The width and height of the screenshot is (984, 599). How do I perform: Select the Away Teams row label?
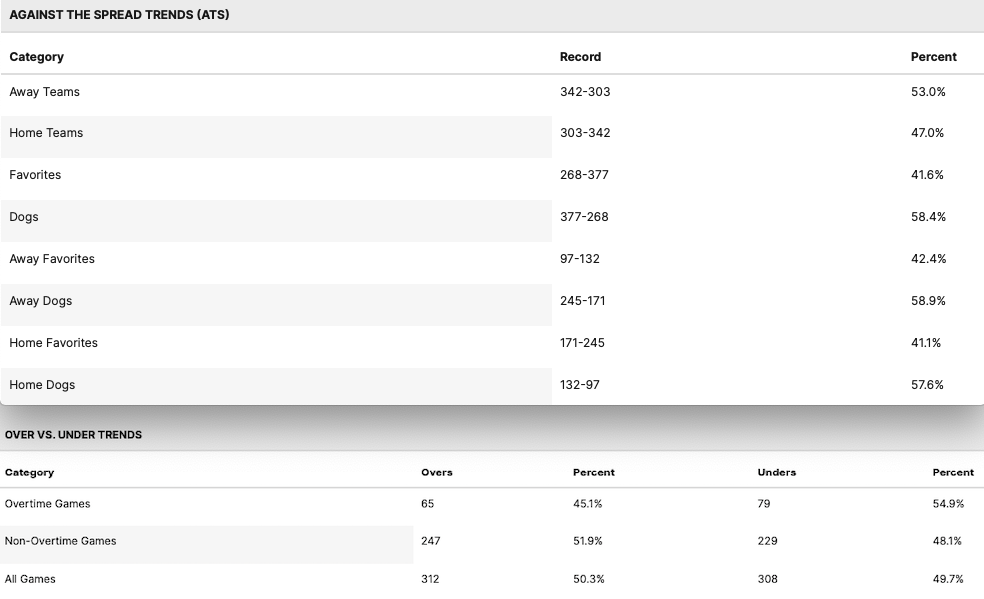coord(44,92)
